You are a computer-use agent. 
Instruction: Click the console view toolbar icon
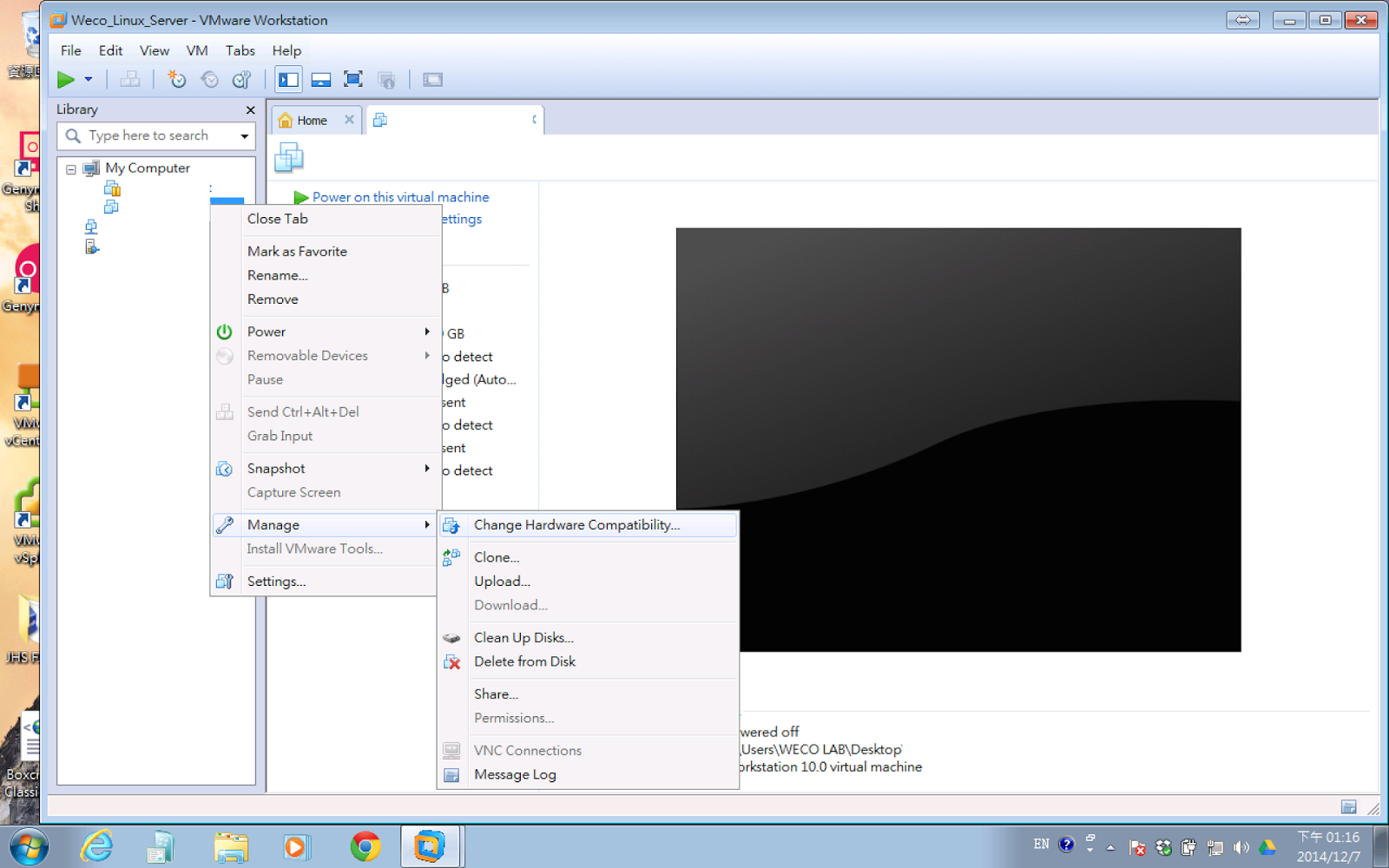432,80
